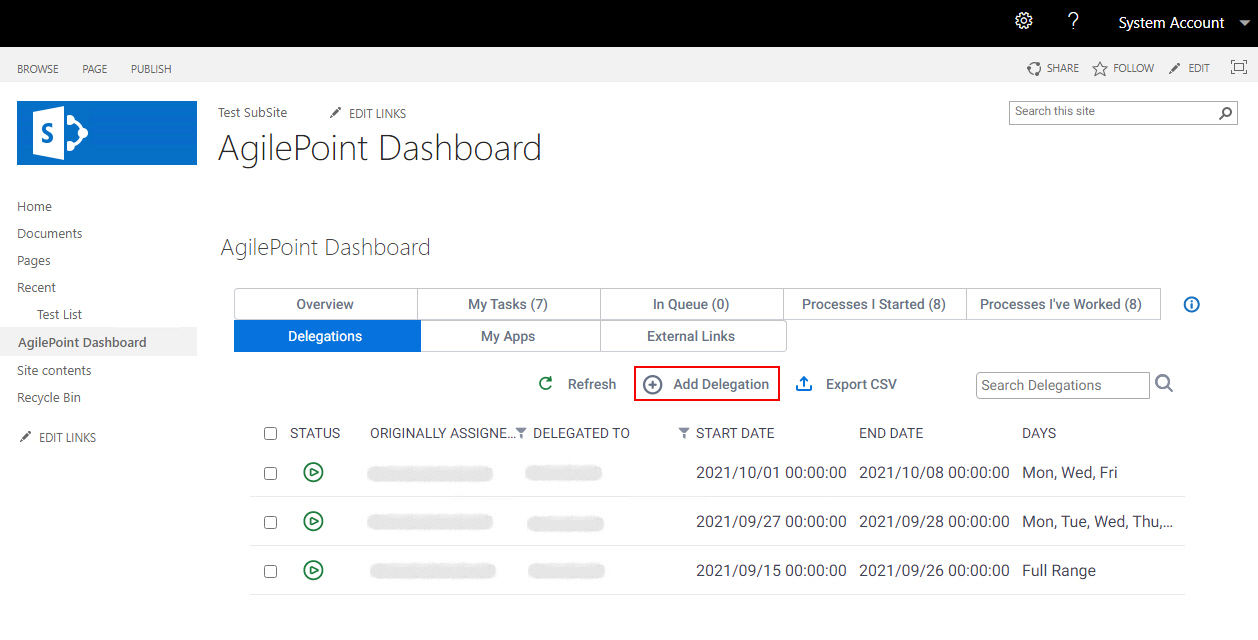
Task: Open the System Account dropdown
Action: coord(1184,23)
